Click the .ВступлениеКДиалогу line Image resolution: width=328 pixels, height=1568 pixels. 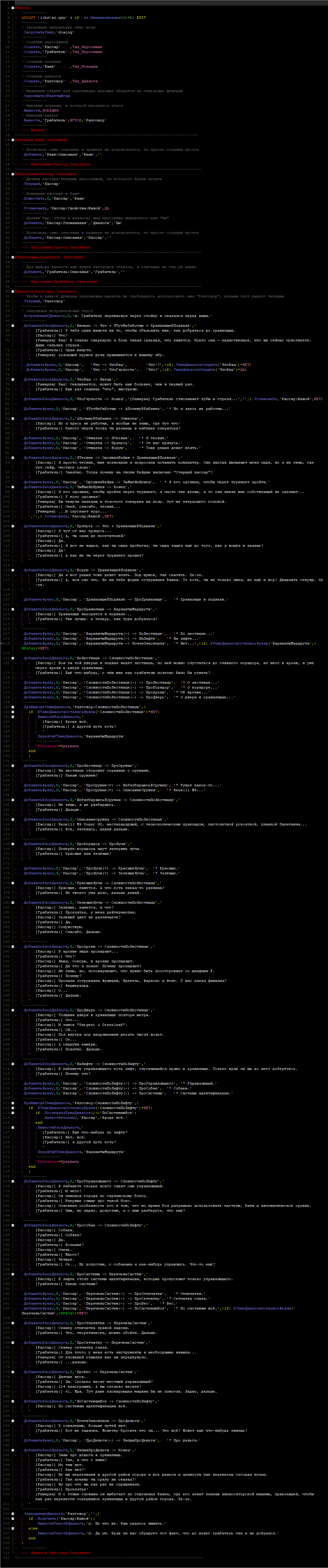[x=117, y=315]
